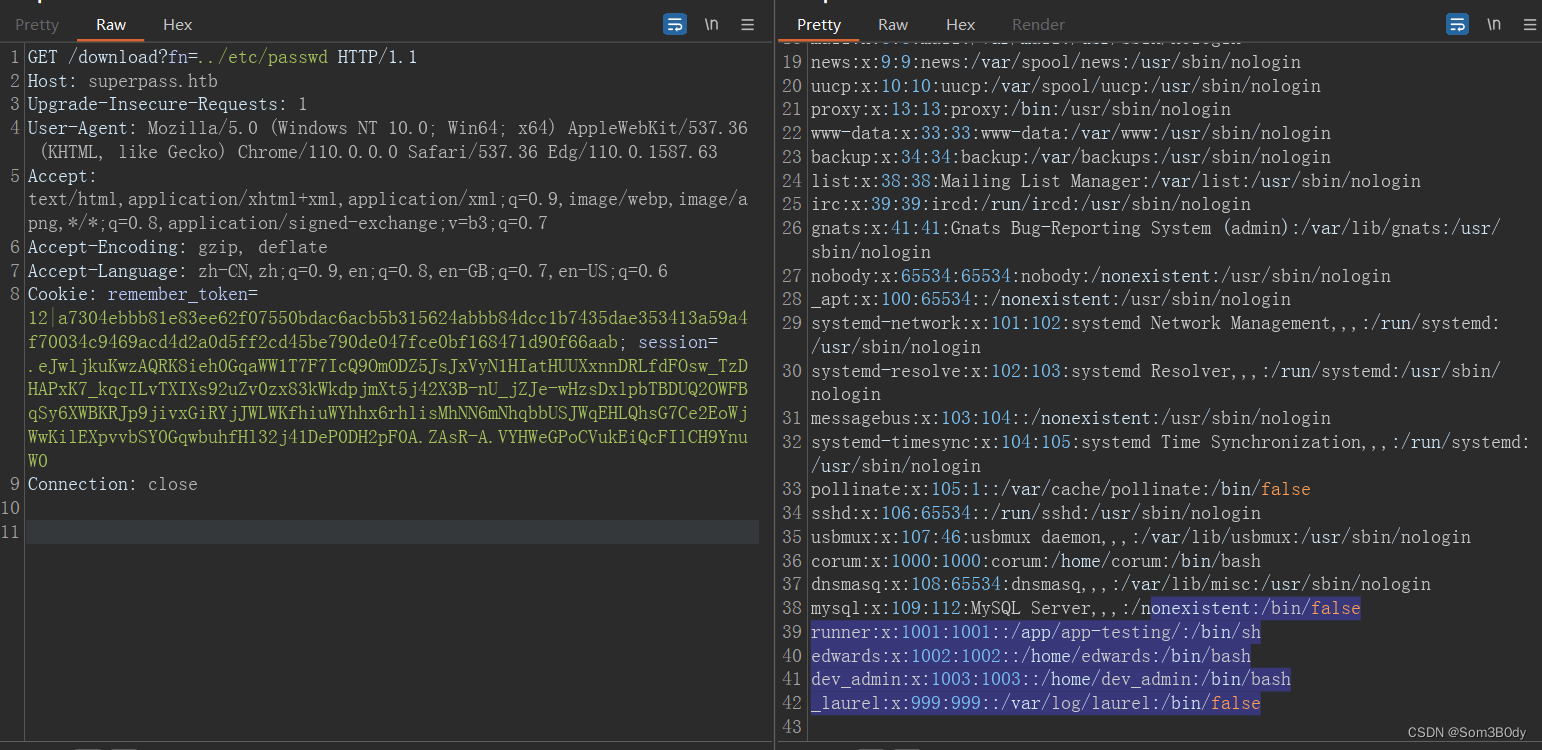
Task: Click line number 43 in response
Action: point(792,727)
